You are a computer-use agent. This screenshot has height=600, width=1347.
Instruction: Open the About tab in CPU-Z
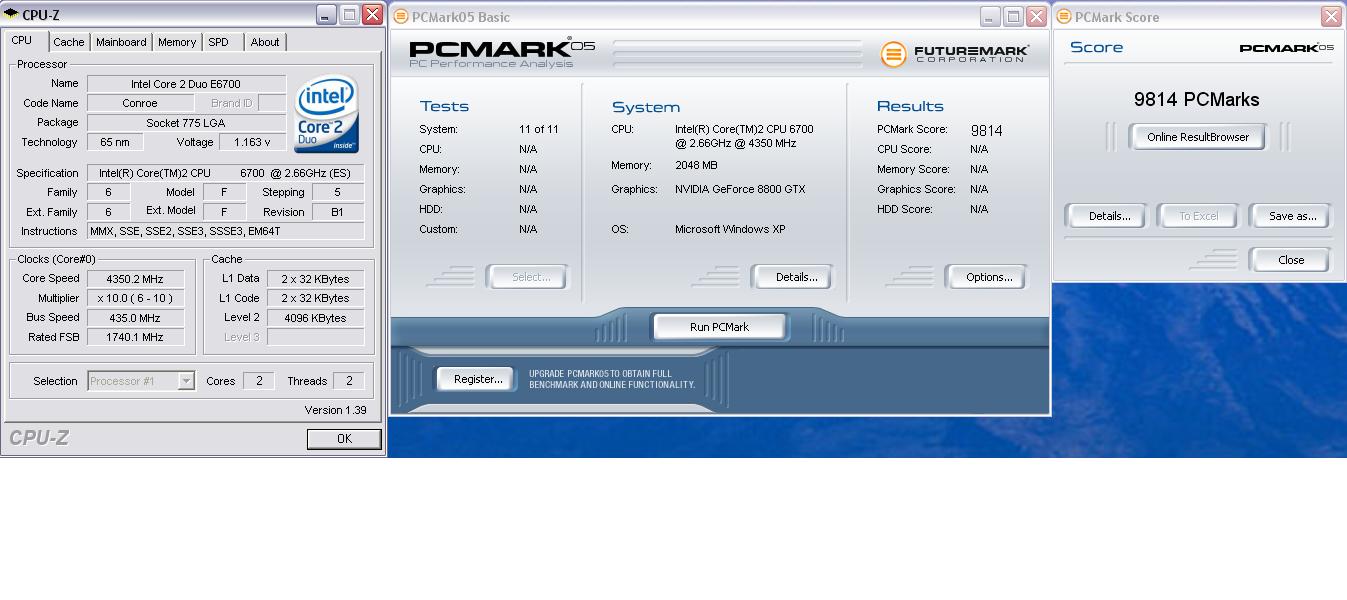click(265, 42)
